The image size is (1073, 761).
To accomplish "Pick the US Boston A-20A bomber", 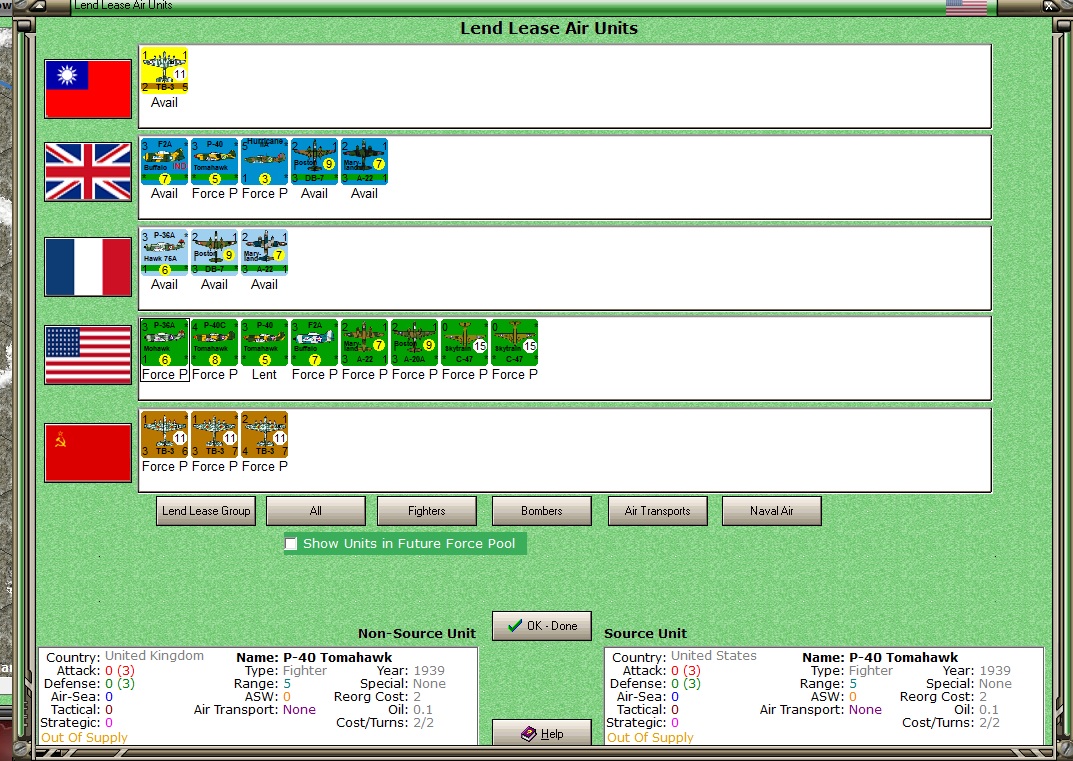I will tap(414, 343).
